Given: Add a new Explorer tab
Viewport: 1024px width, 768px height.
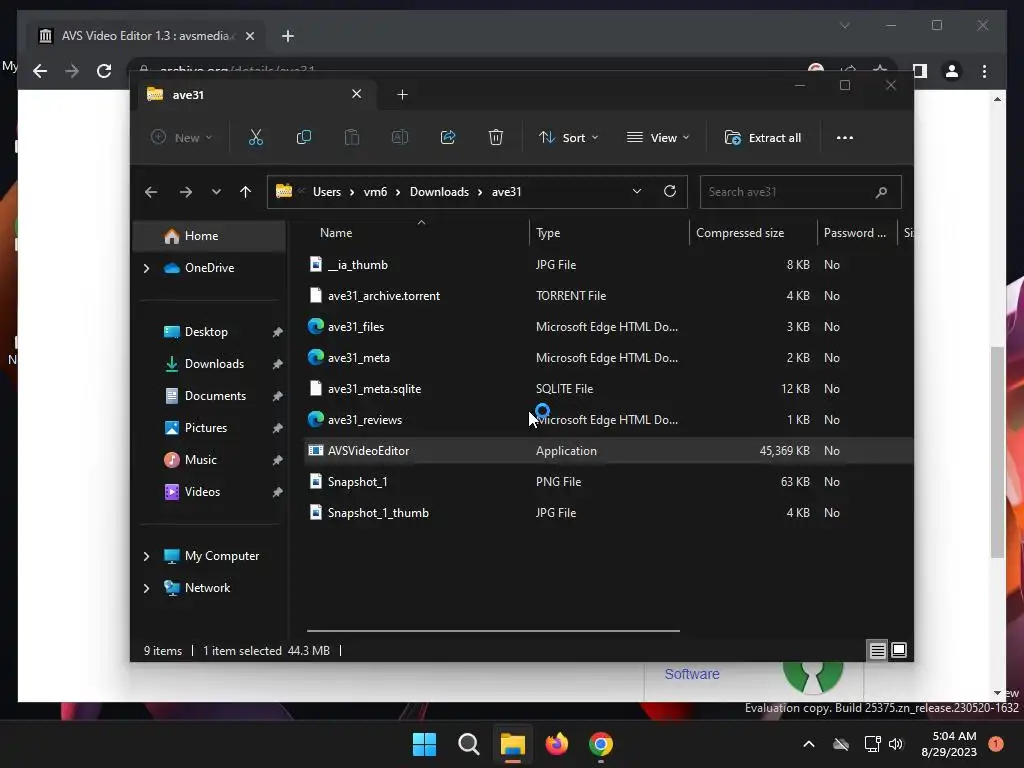Looking at the screenshot, I should pyautogui.click(x=402, y=95).
